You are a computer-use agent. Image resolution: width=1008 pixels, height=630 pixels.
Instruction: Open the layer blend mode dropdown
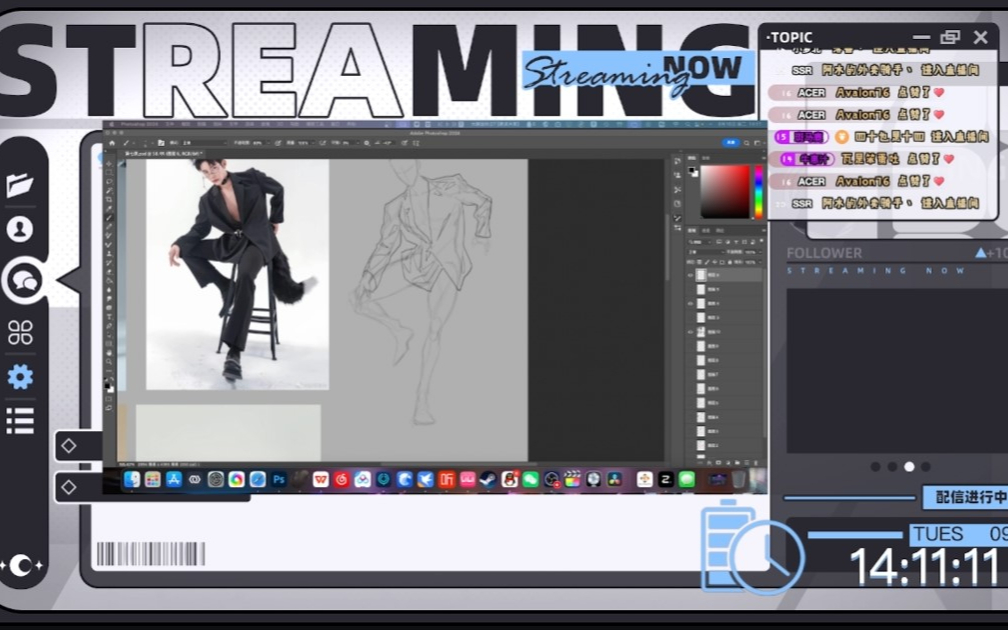[x=706, y=252]
